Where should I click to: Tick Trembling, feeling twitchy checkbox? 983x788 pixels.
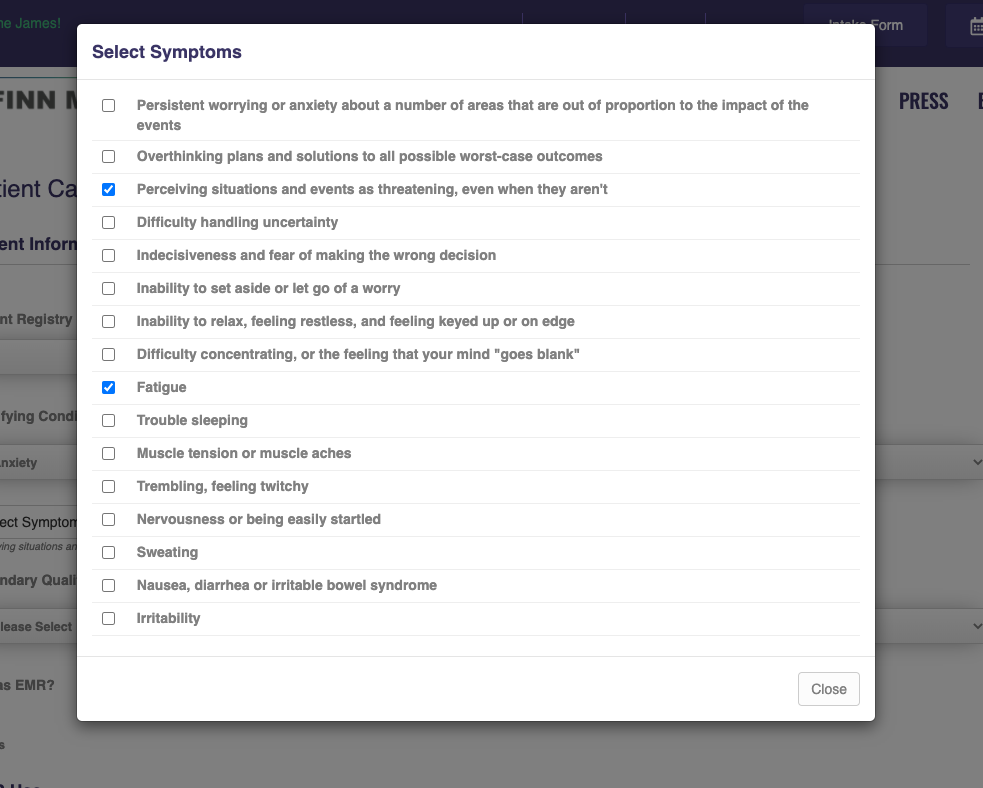(109, 486)
